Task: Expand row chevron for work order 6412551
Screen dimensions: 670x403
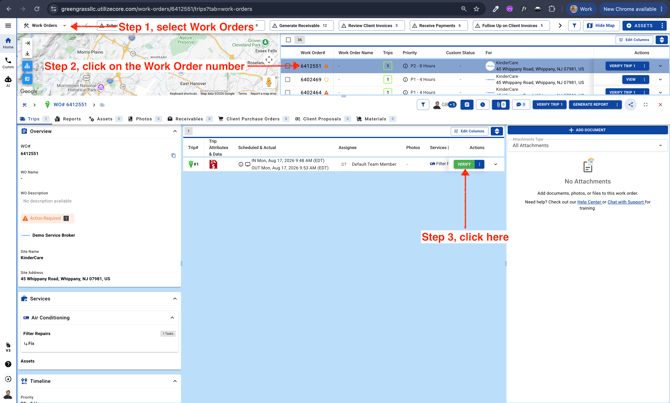Action: [x=660, y=66]
